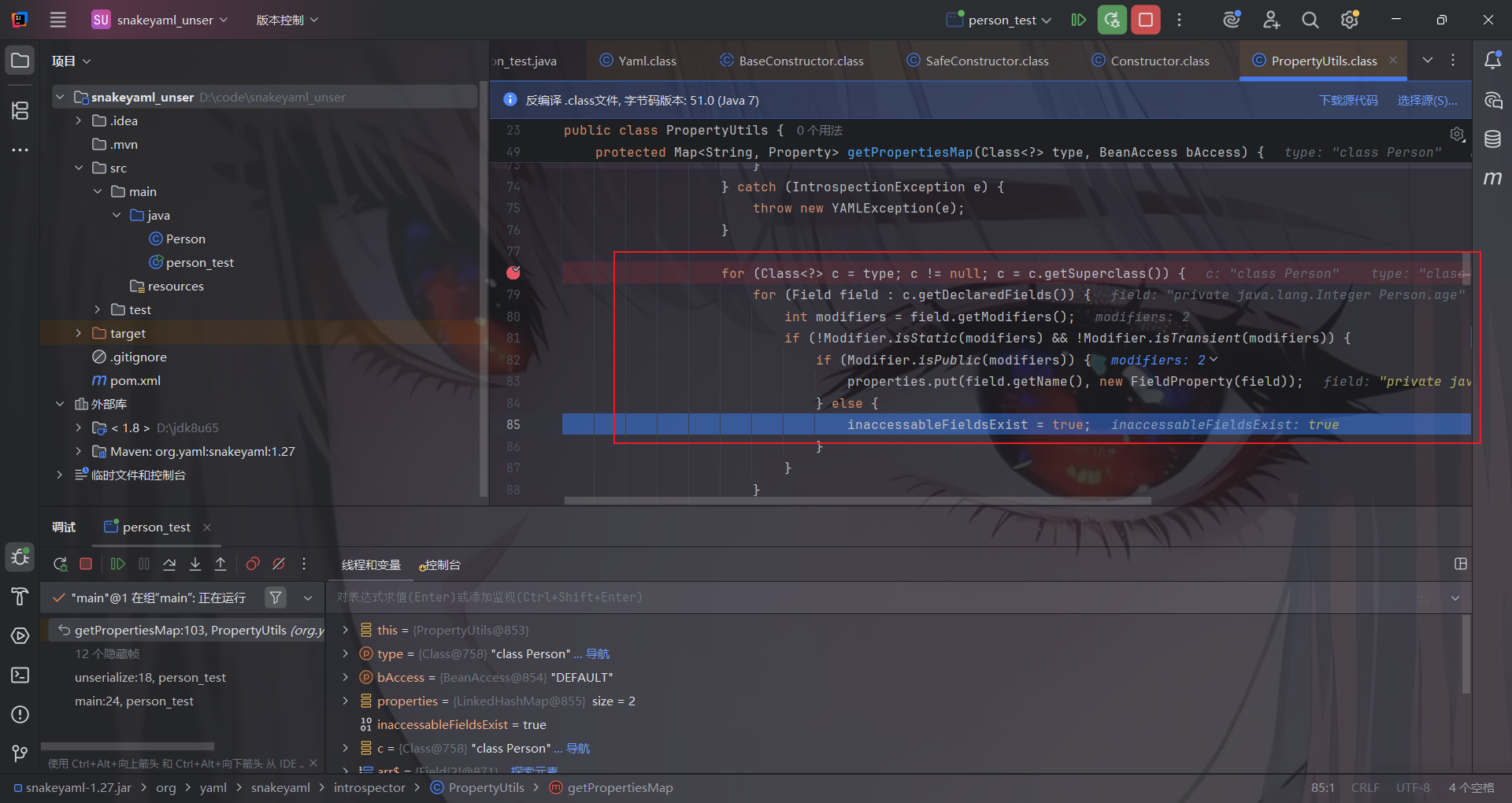
Task: Open the snakeyaml_unser project dropdown
Action: 161,20
